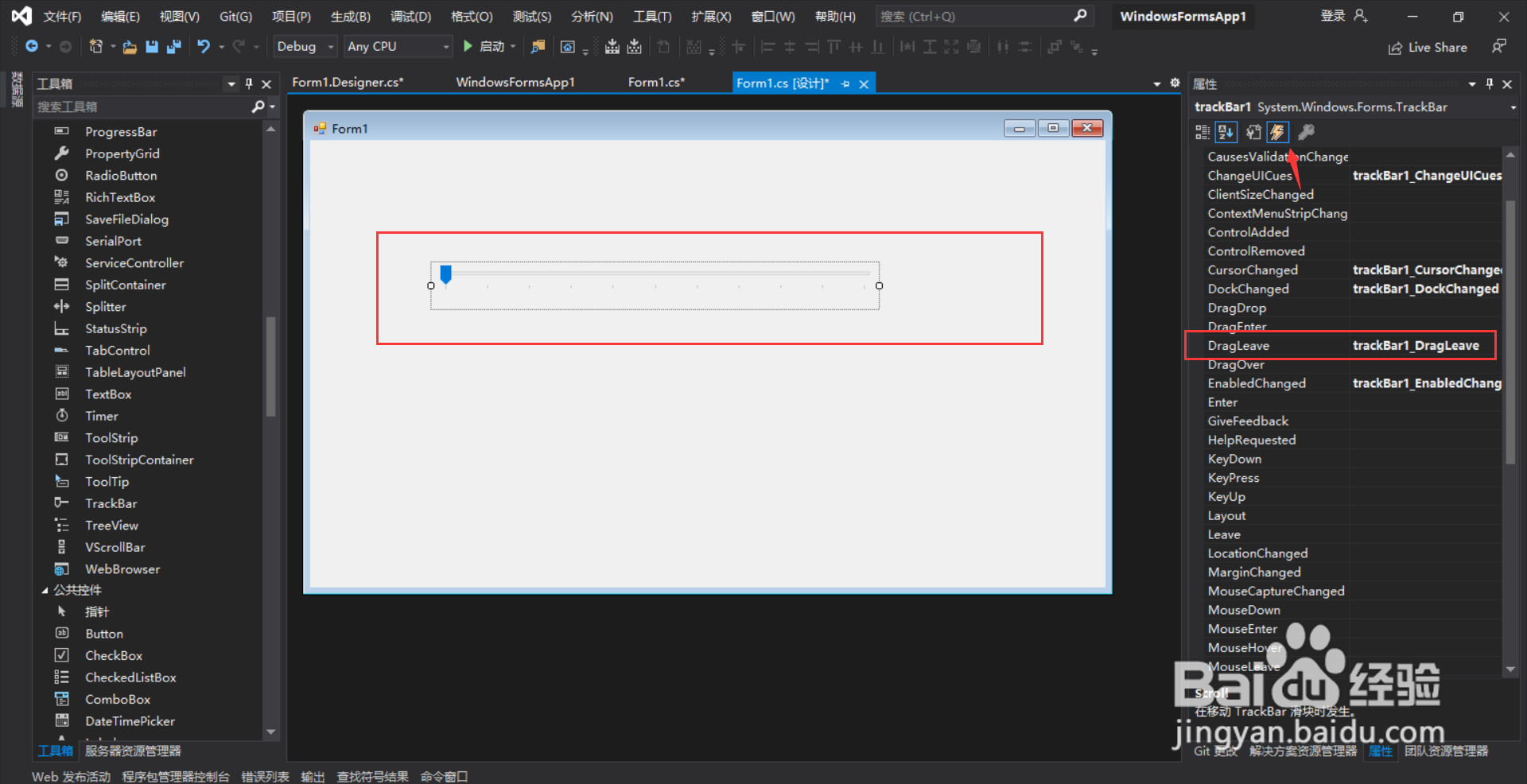Viewport: 1527px width, 784px height.
Task: Click properties panel vertical scrollbar thumb
Action: click(x=1510, y=332)
